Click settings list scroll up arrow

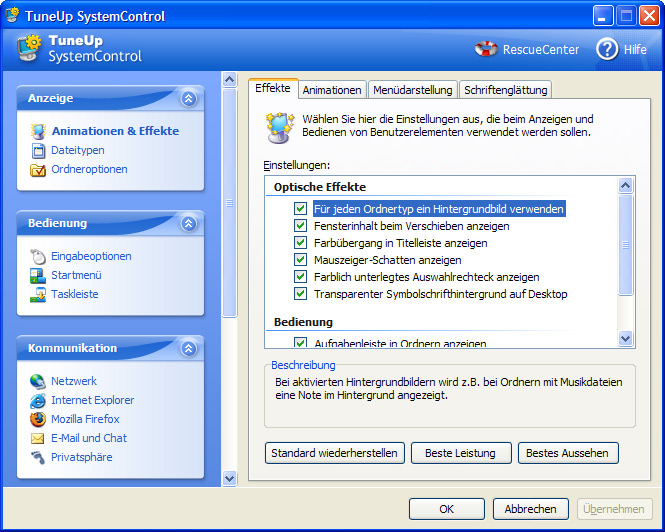point(626,185)
